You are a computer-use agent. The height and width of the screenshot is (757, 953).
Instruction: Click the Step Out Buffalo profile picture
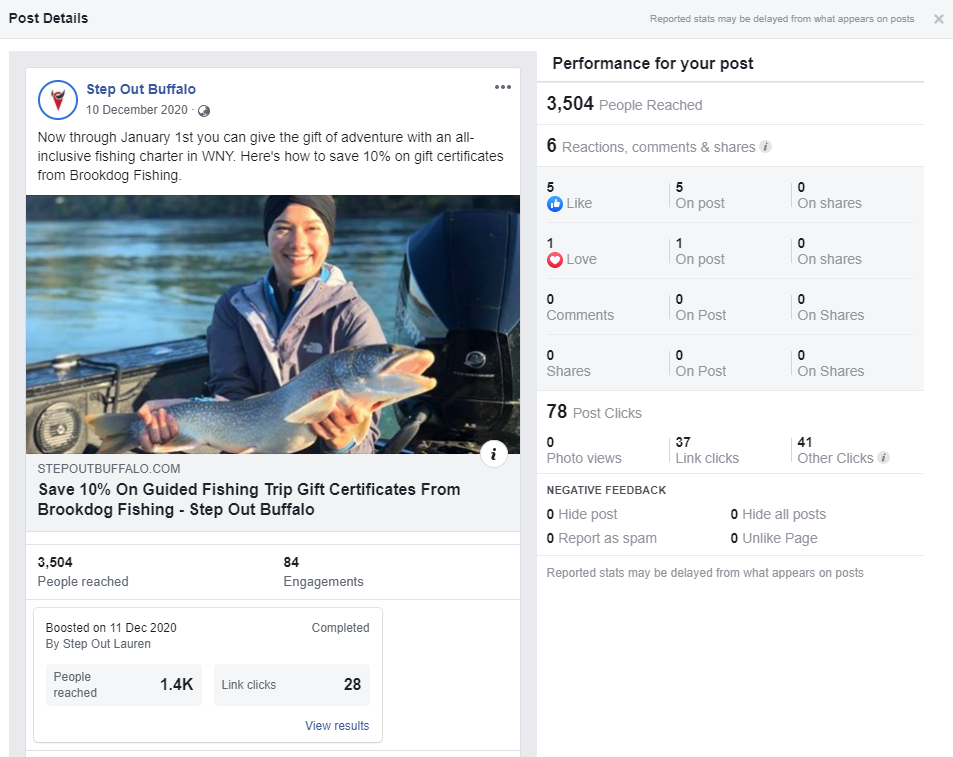[58, 100]
